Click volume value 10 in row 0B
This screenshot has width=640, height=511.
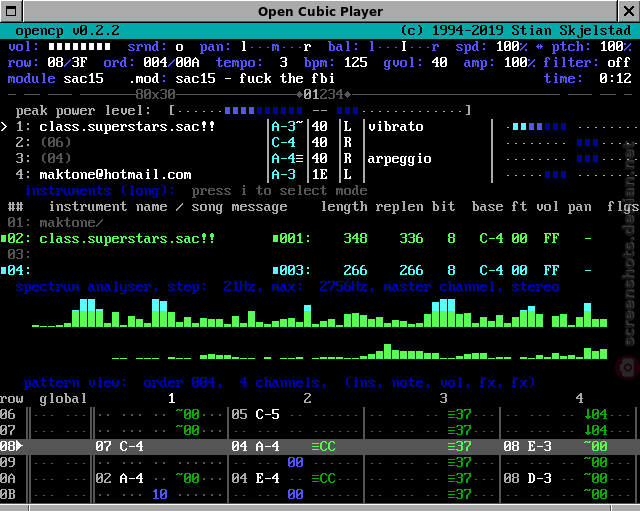click(160, 494)
